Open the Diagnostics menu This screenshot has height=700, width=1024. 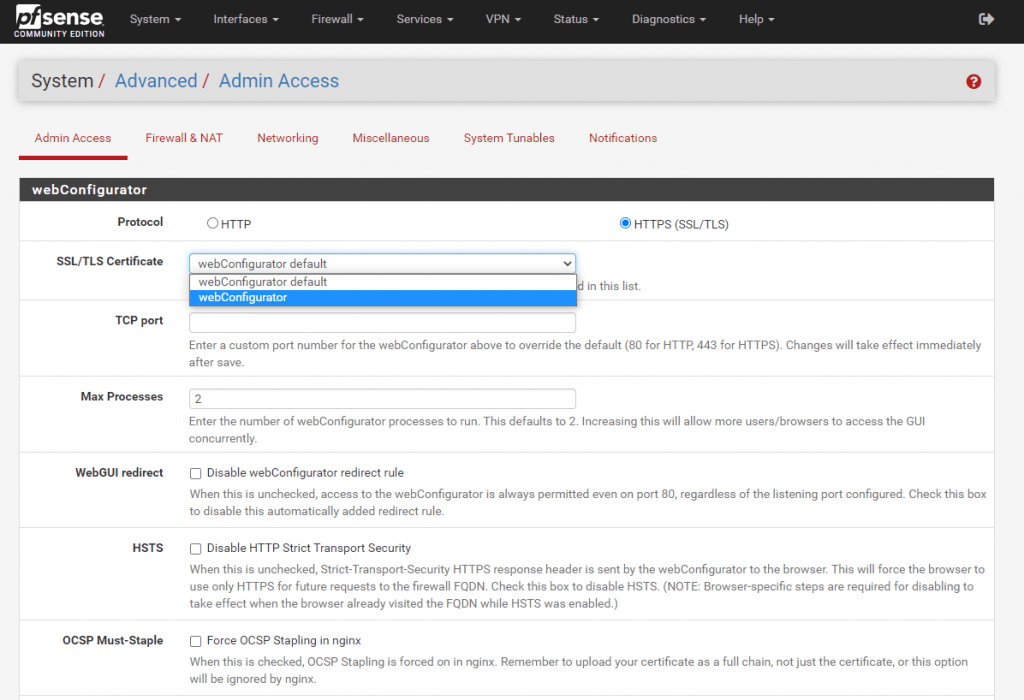pos(669,20)
